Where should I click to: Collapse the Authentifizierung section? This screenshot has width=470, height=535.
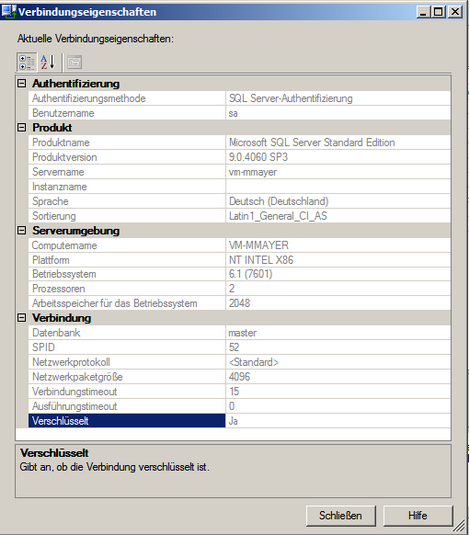click(x=22, y=83)
